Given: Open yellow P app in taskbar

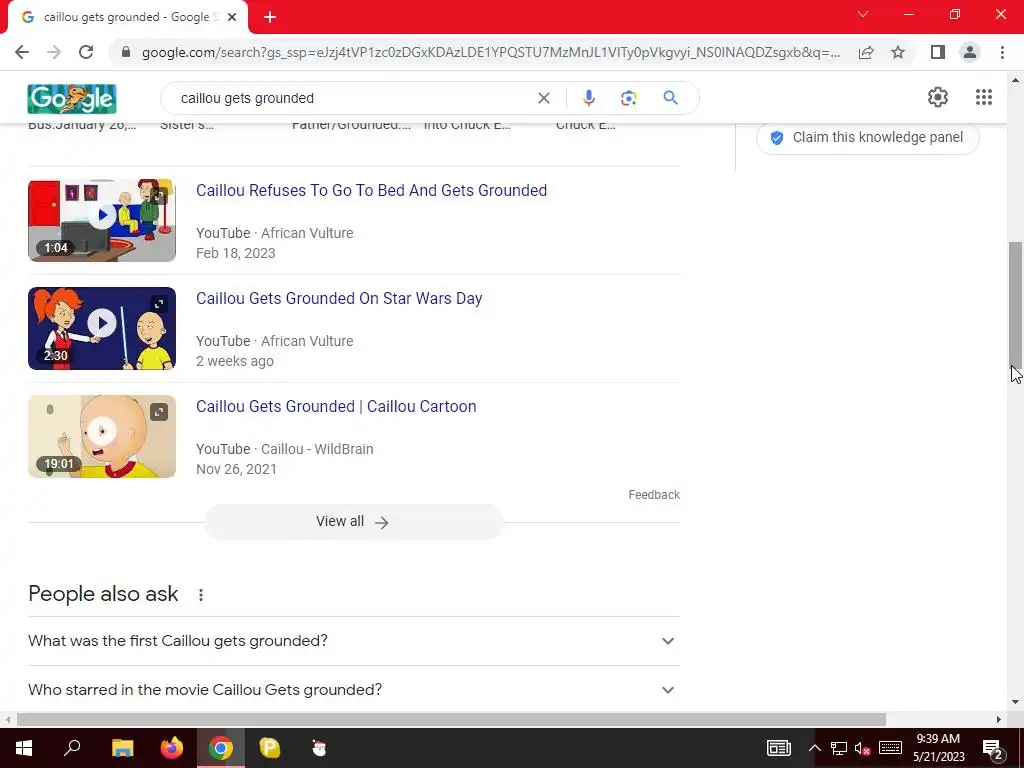Looking at the screenshot, I should pyautogui.click(x=269, y=748).
